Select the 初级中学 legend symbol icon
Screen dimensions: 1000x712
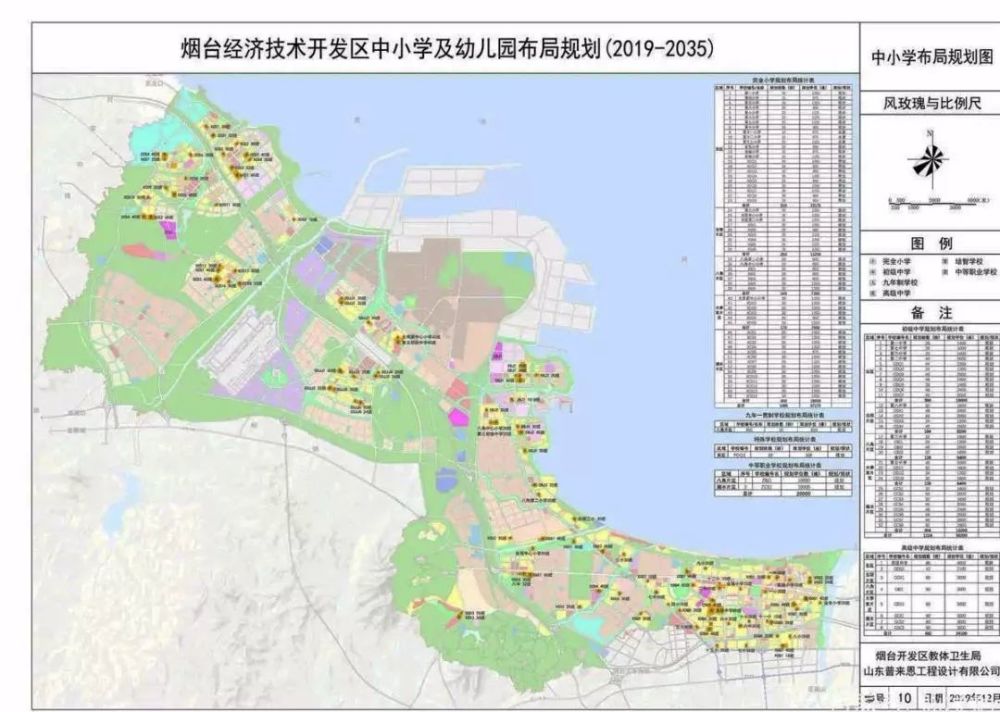tap(873, 271)
